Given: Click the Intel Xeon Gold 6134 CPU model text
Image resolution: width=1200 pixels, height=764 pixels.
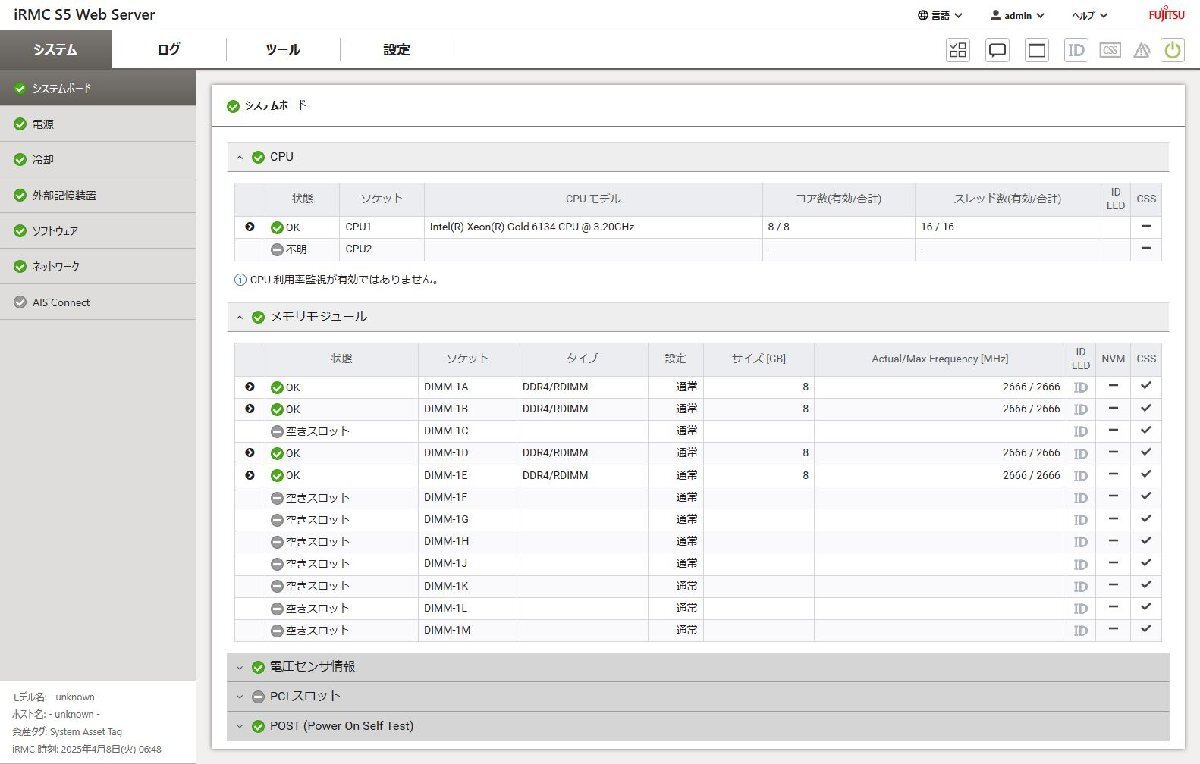Looking at the screenshot, I should (532, 227).
